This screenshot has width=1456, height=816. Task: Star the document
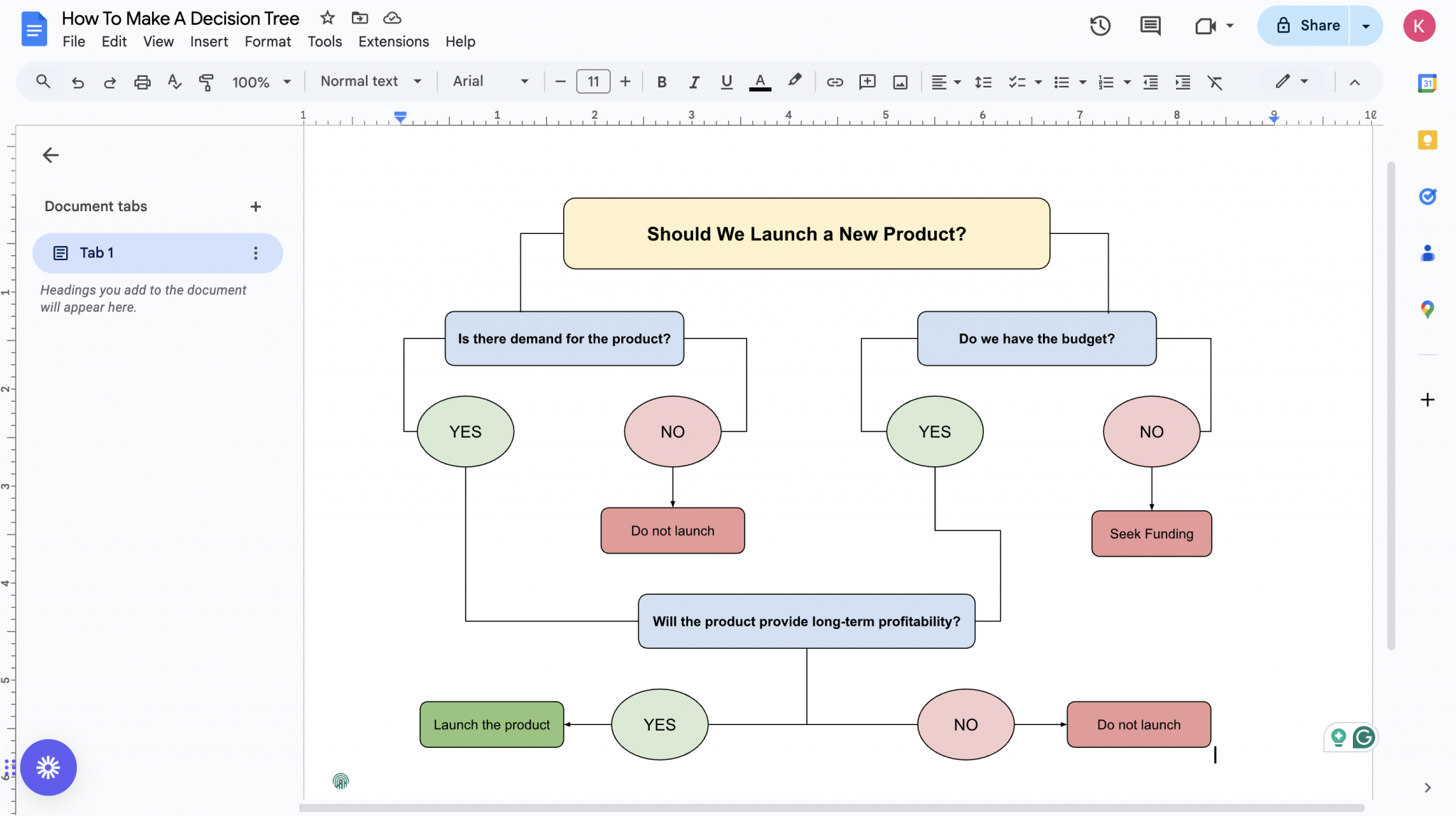(x=326, y=18)
